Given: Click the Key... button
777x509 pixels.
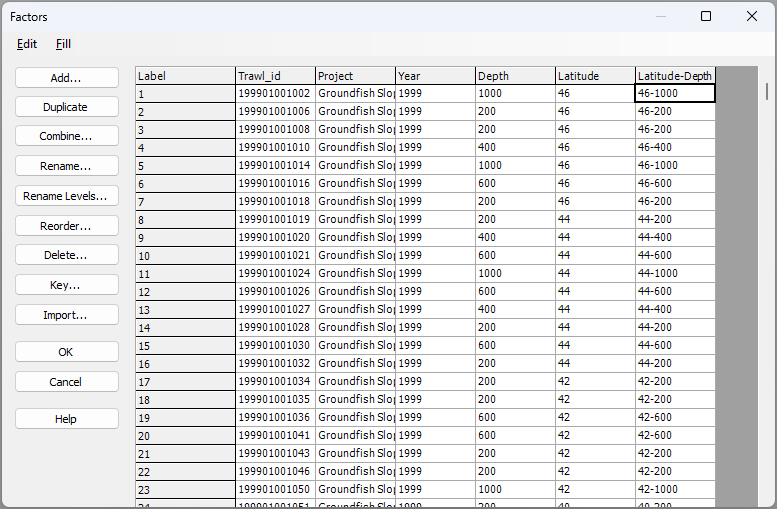Looking at the screenshot, I should pos(66,285).
